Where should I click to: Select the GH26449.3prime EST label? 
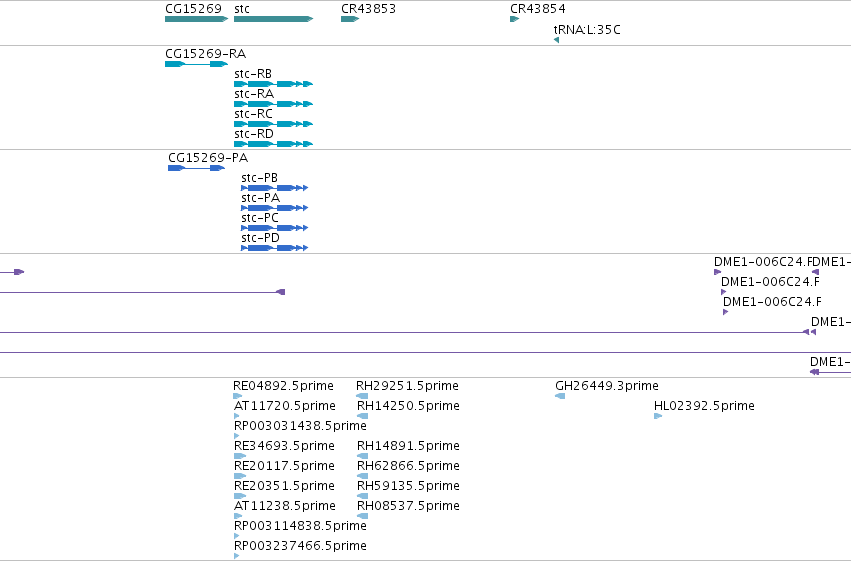607,386
